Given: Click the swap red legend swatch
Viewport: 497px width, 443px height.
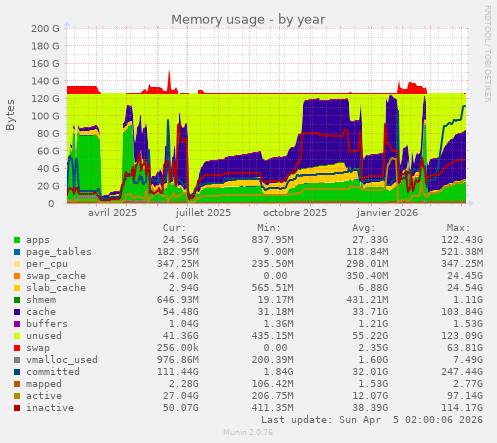Looking at the screenshot, I should point(17,348).
